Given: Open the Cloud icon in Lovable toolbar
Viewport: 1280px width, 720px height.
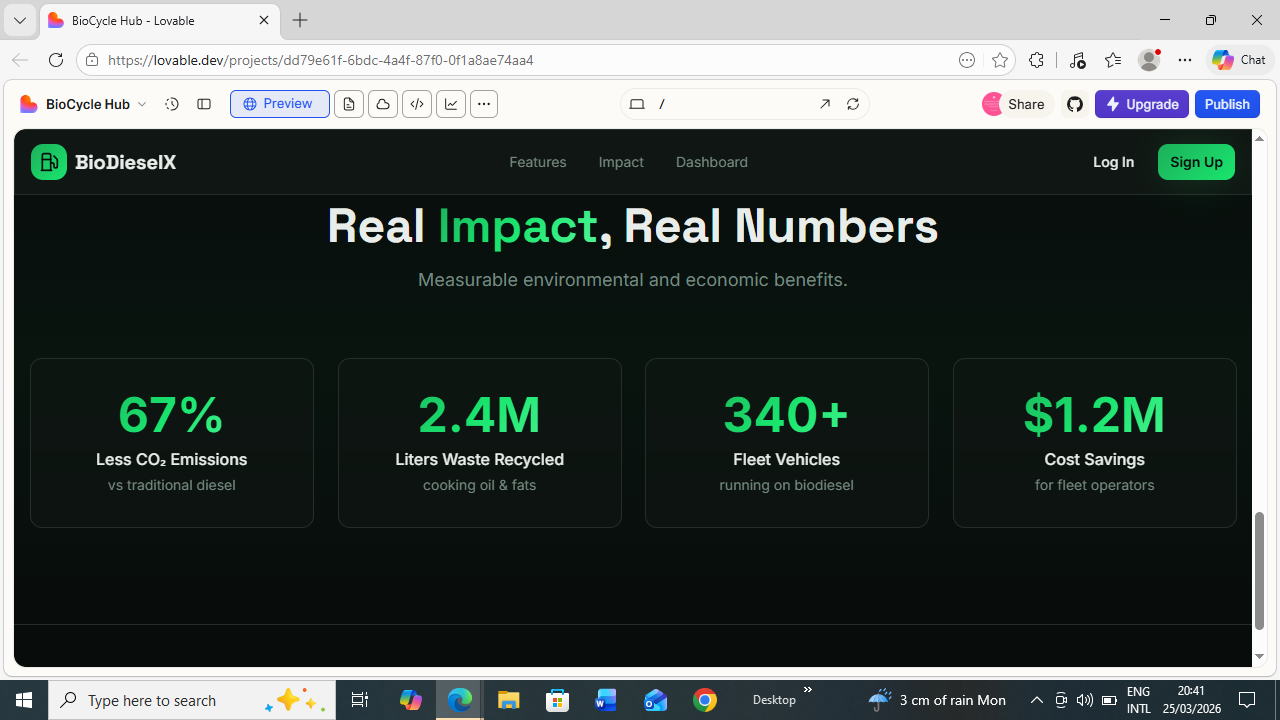Looking at the screenshot, I should pyautogui.click(x=383, y=104).
